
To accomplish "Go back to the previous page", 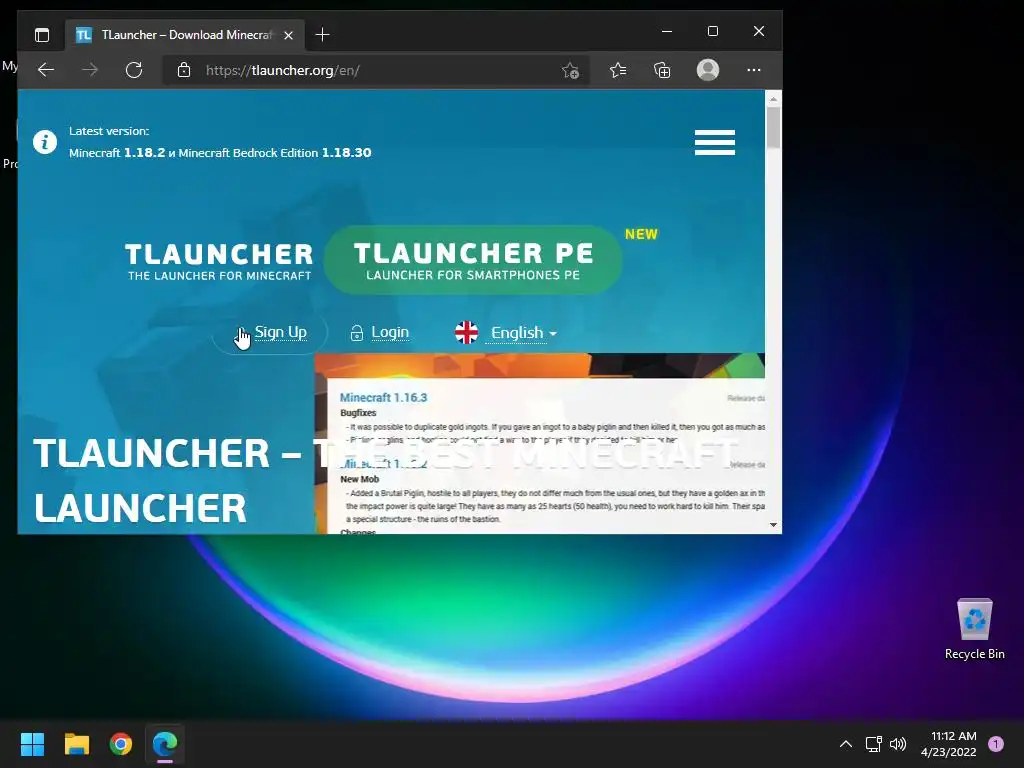I will pos(46,70).
